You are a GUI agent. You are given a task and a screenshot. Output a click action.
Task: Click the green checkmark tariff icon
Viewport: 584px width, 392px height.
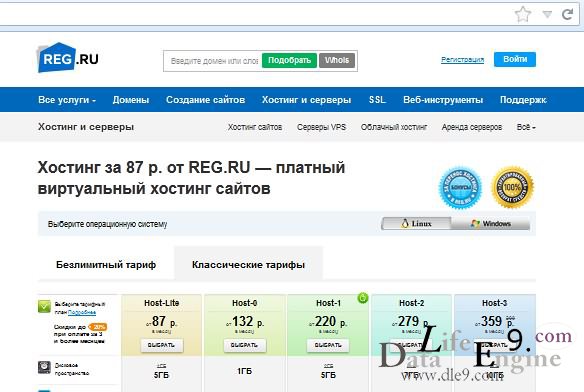point(44,307)
